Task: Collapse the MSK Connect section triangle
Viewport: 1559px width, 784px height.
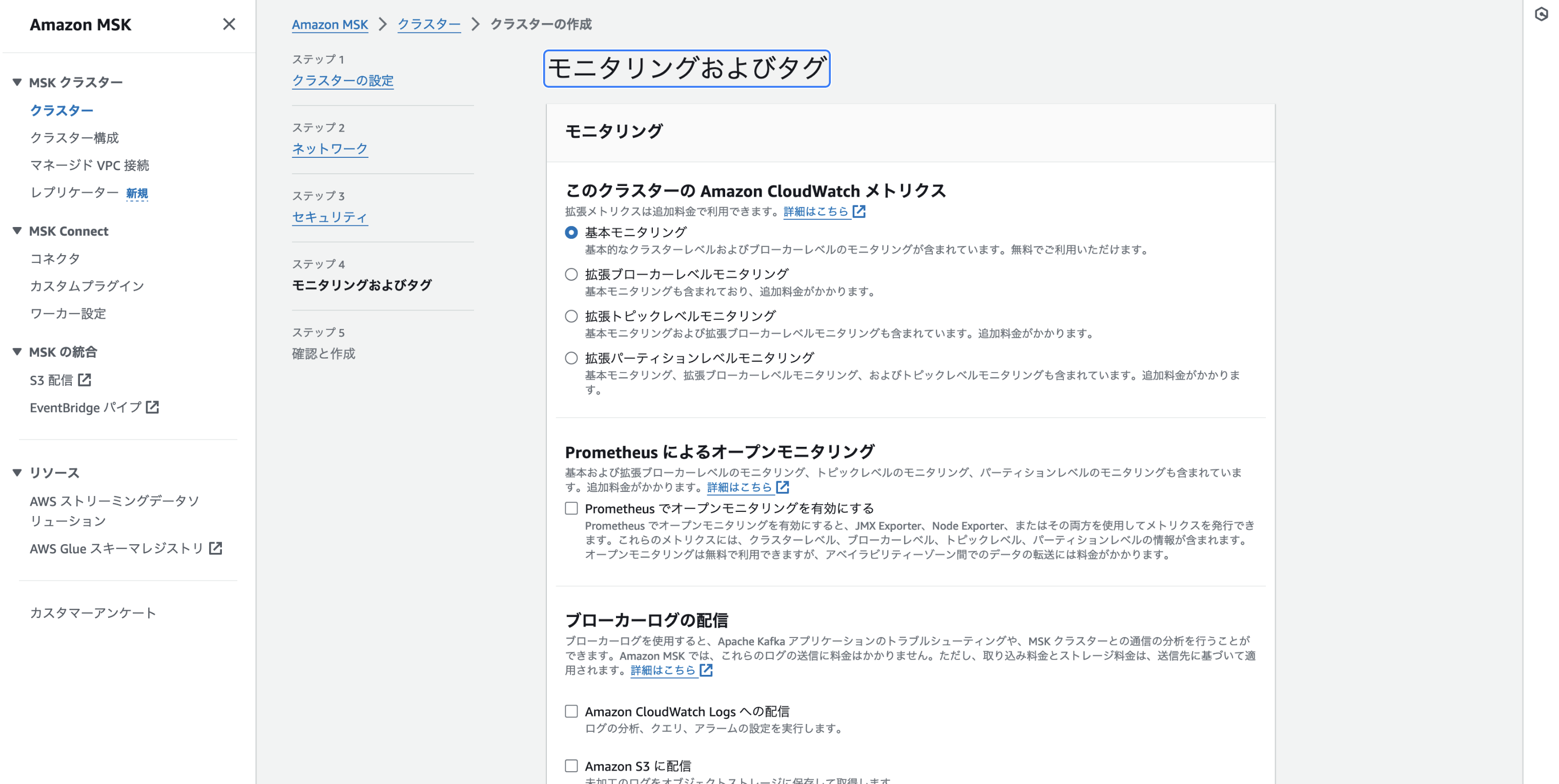Action: (x=17, y=231)
